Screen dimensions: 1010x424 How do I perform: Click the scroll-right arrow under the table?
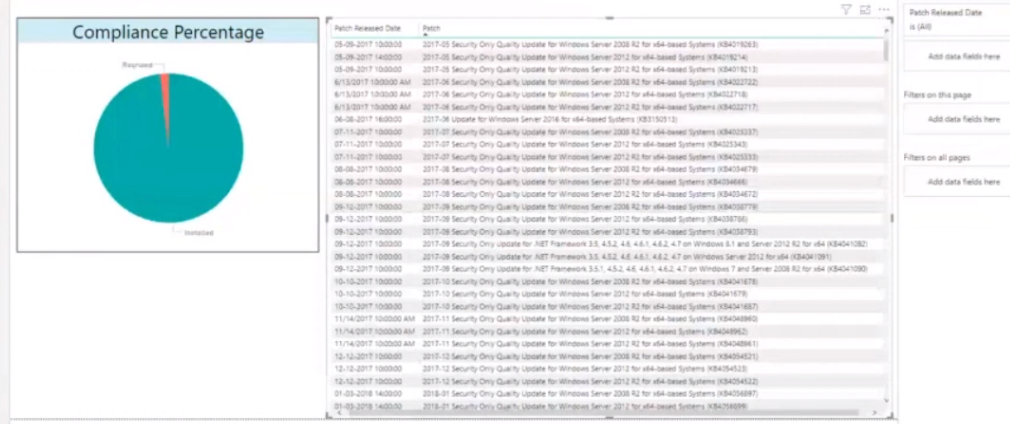(874, 412)
